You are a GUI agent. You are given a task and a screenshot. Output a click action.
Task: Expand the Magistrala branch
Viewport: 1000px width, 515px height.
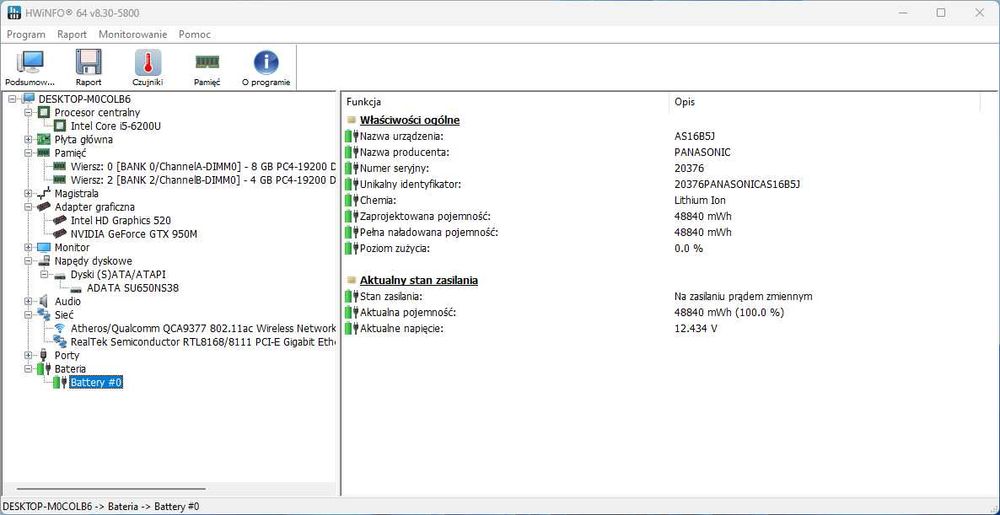pos(28,193)
